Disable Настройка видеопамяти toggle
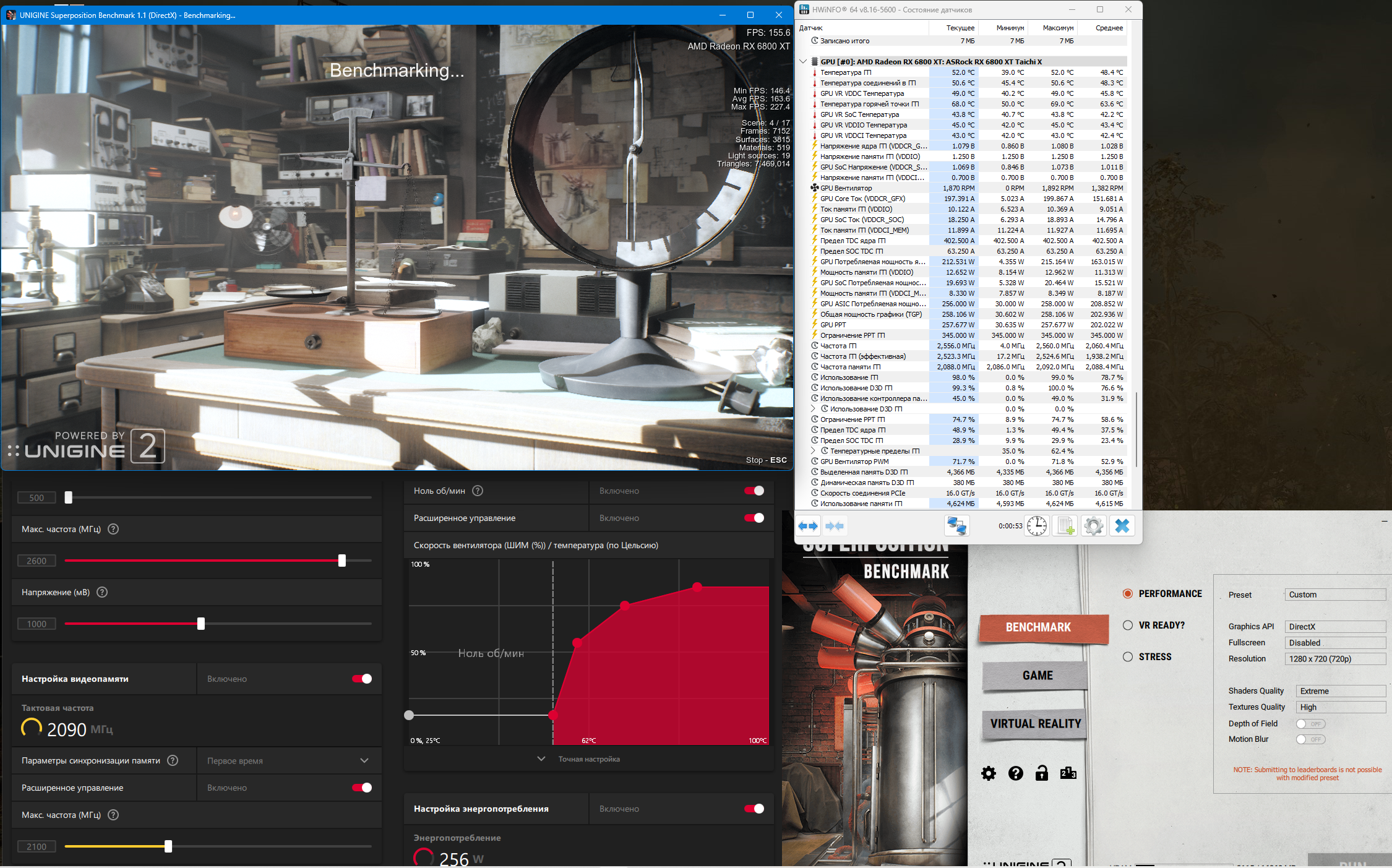The image size is (1392, 868). pos(362,679)
